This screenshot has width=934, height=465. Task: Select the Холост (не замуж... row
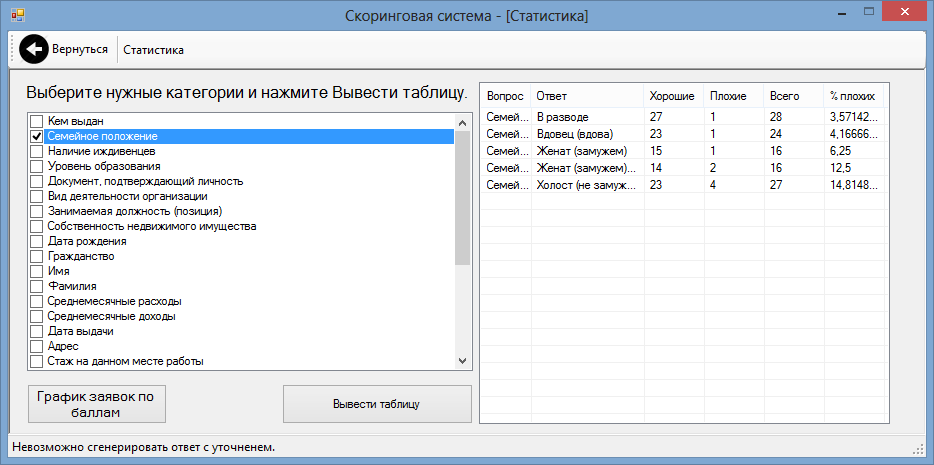point(683,185)
